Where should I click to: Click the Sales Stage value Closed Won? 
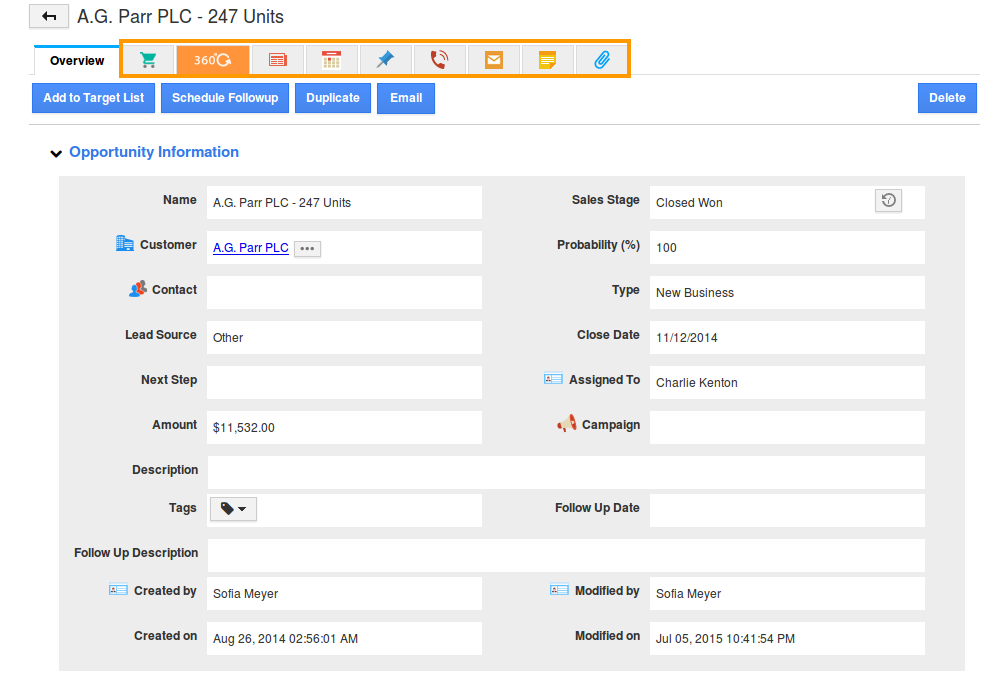coord(689,203)
